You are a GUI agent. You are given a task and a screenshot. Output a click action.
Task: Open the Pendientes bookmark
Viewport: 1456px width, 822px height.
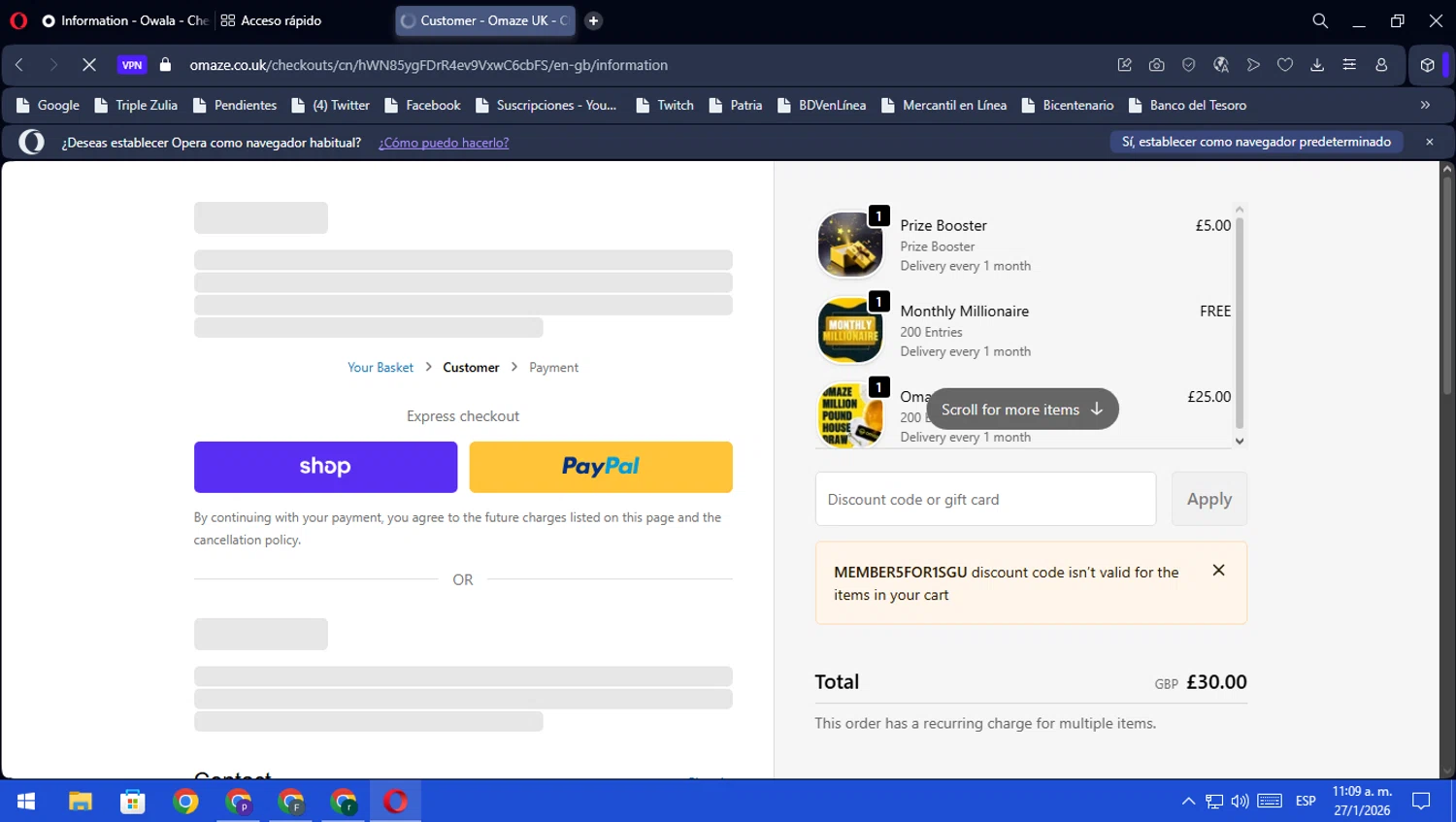235,105
